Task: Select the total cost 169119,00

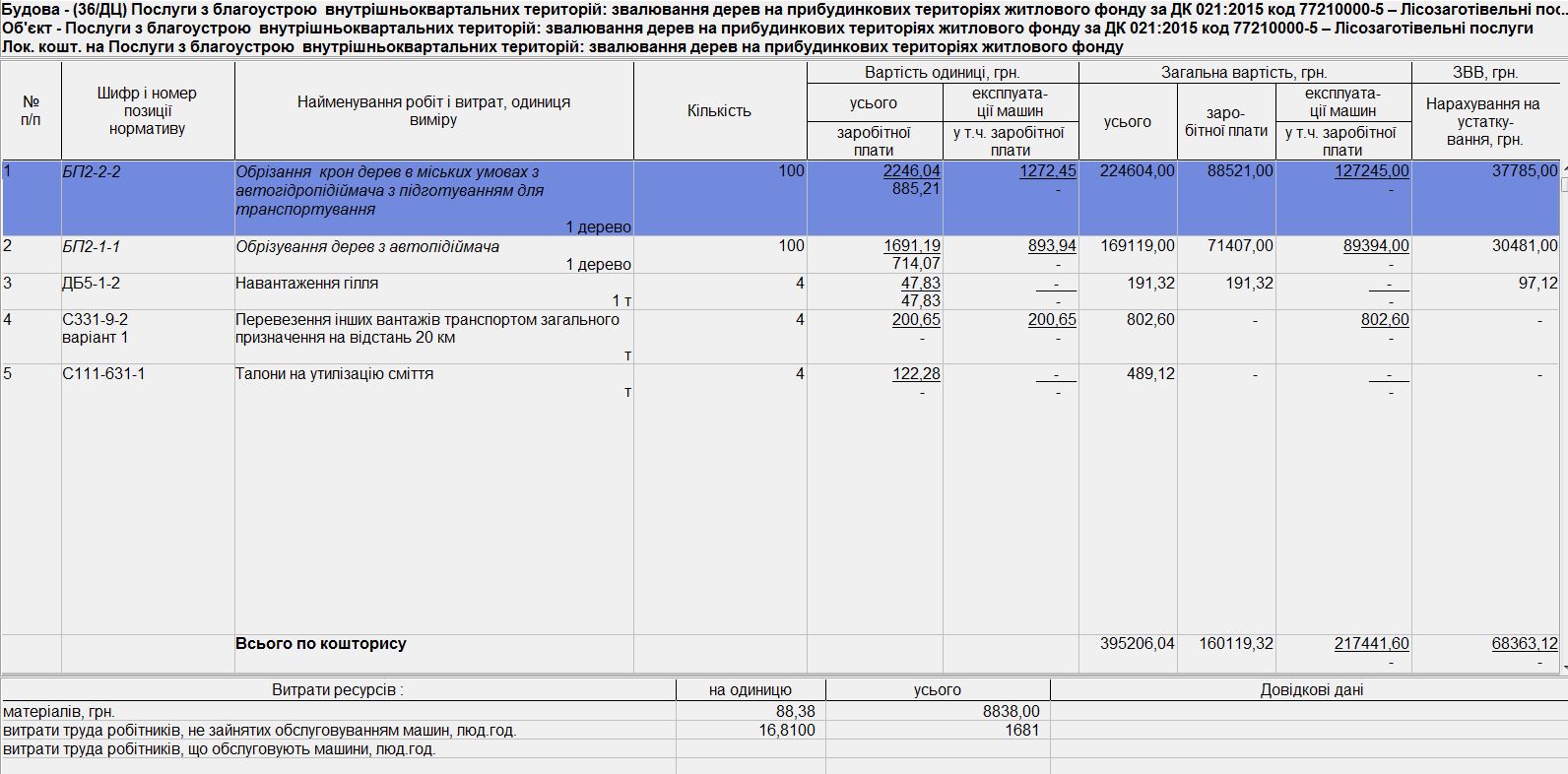Action: (x=1138, y=246)
